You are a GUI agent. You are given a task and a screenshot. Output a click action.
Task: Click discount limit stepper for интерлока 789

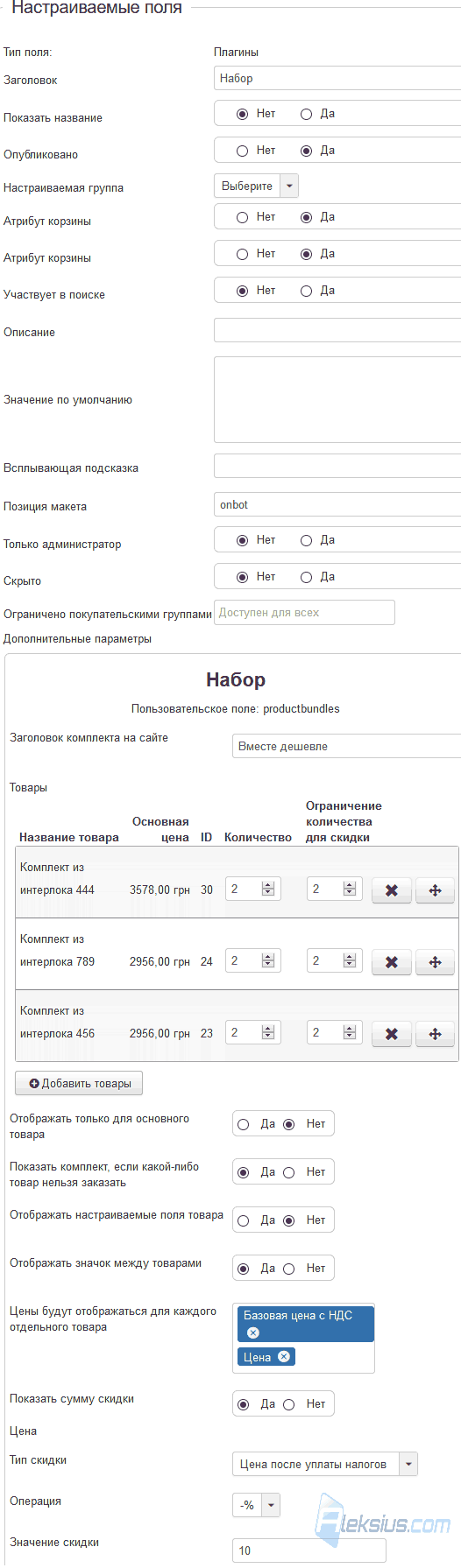(x=350, y=960)
